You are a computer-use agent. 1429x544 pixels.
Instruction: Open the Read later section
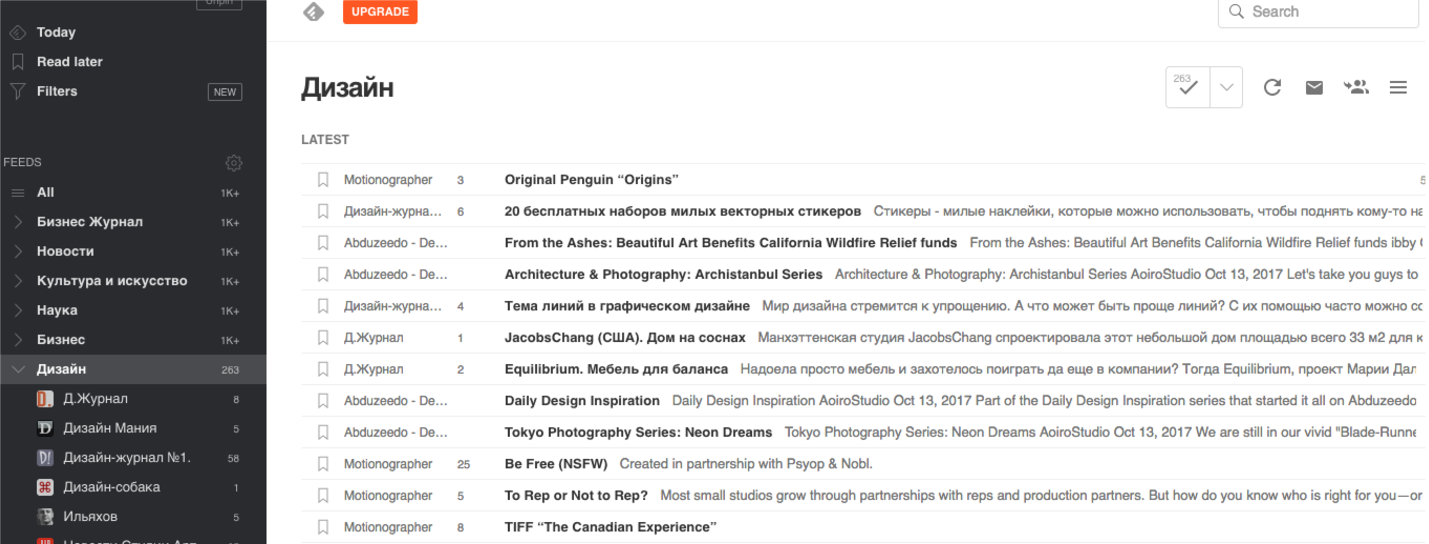pos(70,61)
